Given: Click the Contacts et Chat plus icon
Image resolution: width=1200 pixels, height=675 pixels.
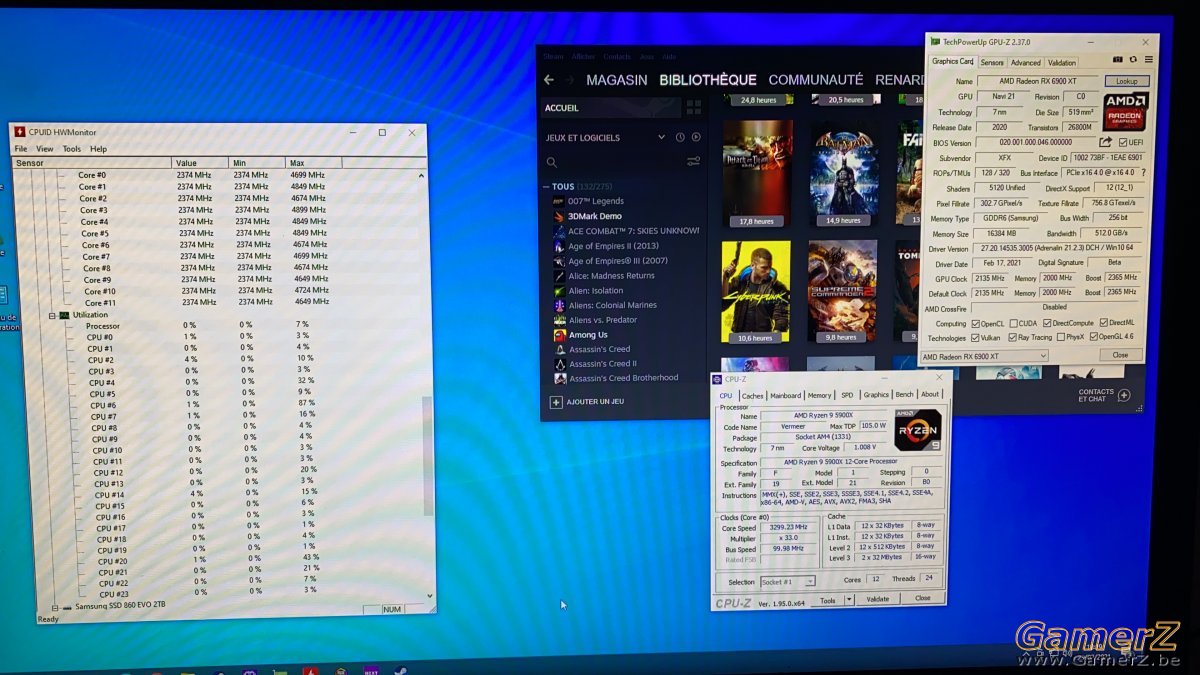Looking at the screenshot, I should 1124,395.
